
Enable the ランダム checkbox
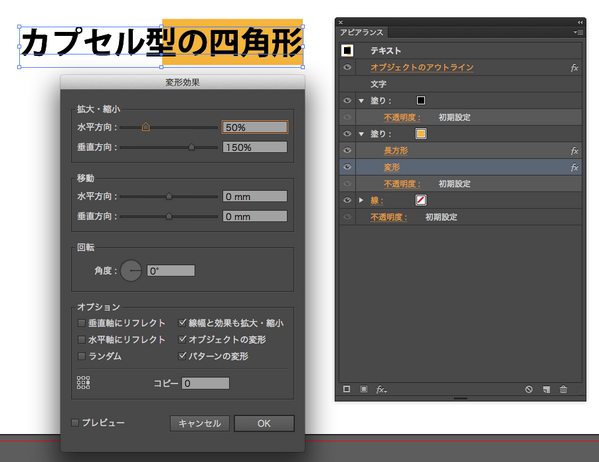pyautogui.click(x=81, y=357)
